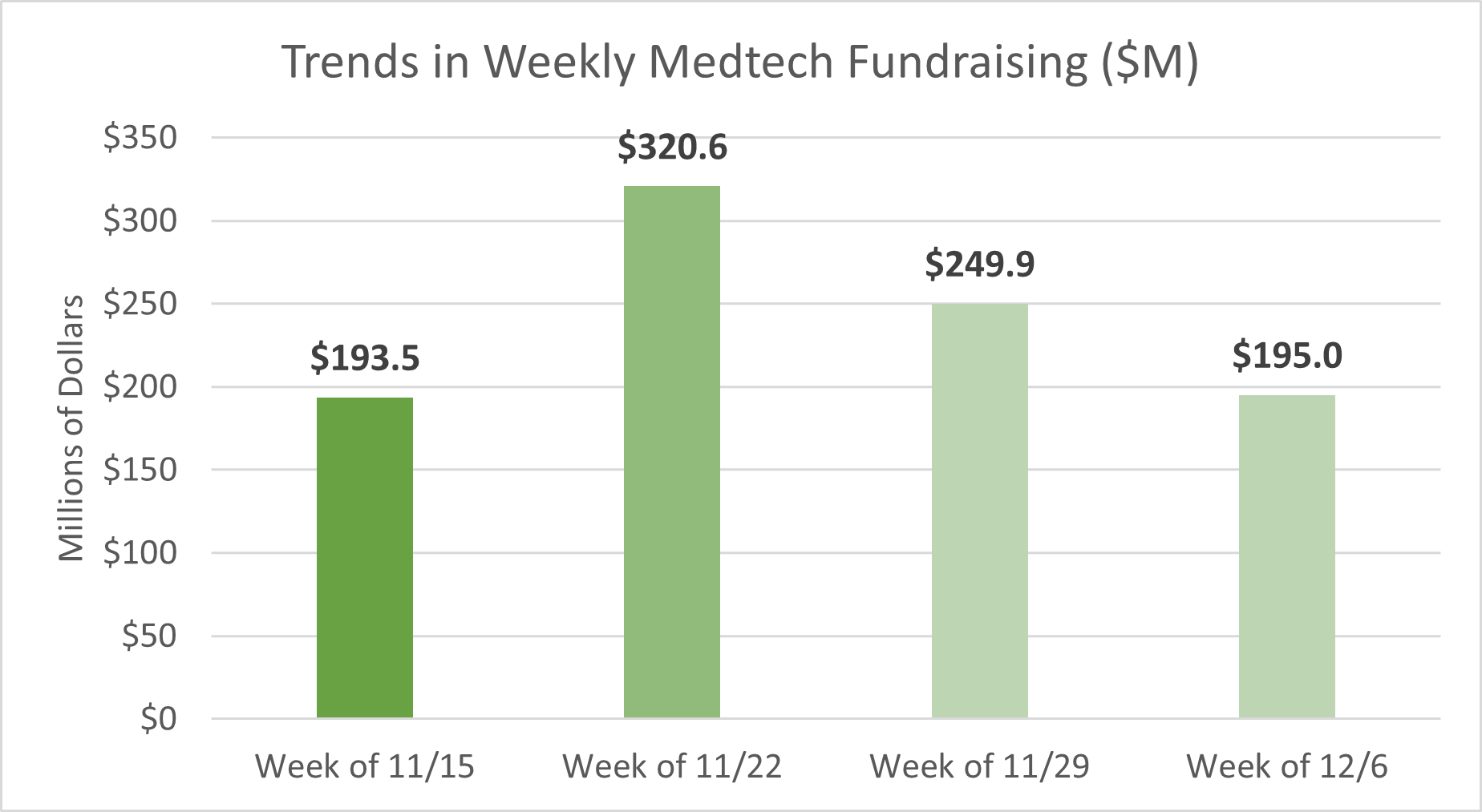Click the Week of 11/15 bar
The height and width of the screenshot is (812, 1482).
tap(365, 557)
